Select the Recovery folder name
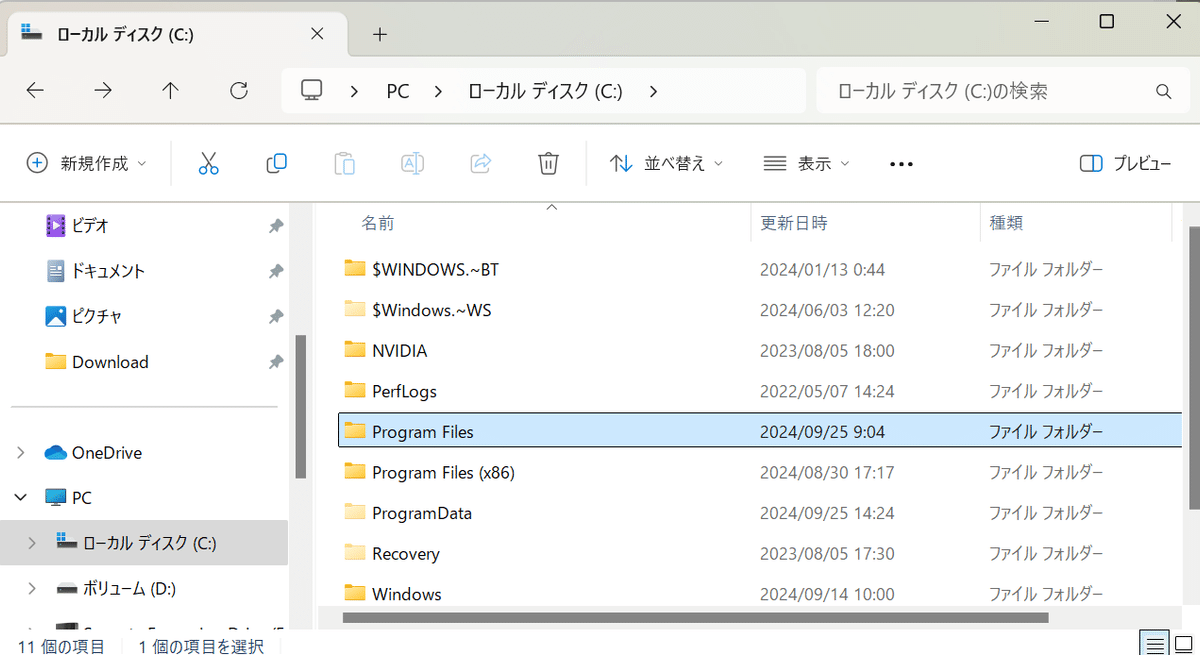 pyautogui.click(x=406, y=553)
